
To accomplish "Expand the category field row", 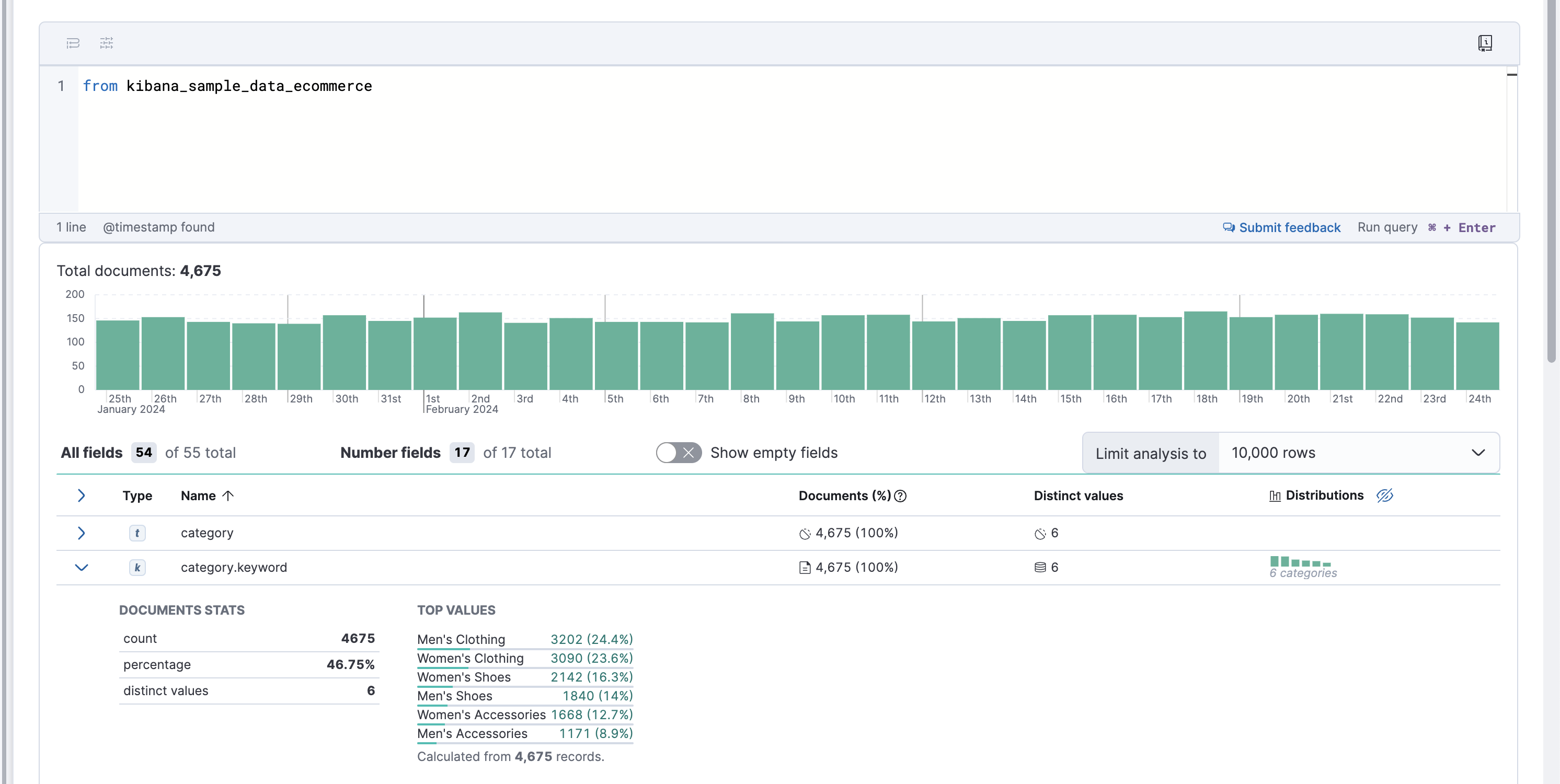I will [x=81, y=533].
